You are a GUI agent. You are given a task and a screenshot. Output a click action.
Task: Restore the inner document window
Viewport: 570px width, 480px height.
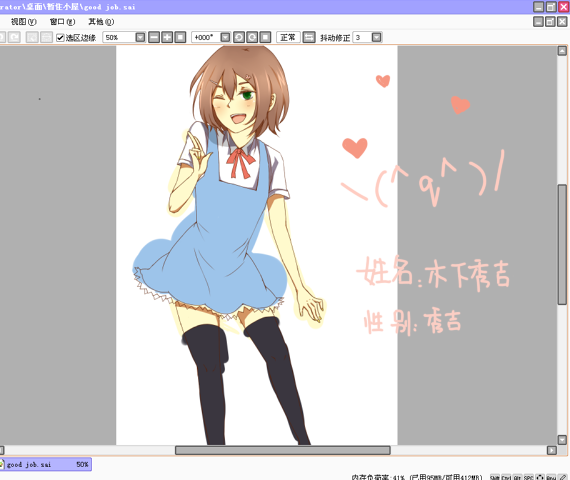(x=550, y=21)
